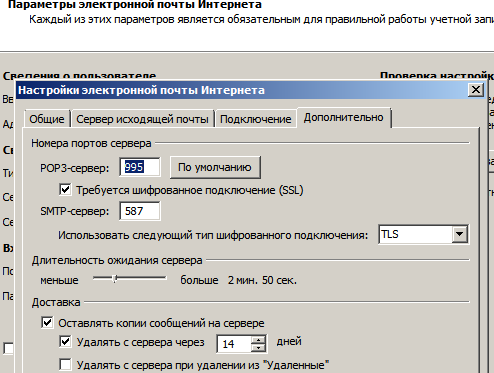Click the По умолчанию button
The image size is (494, 373).
click(215, 167)
